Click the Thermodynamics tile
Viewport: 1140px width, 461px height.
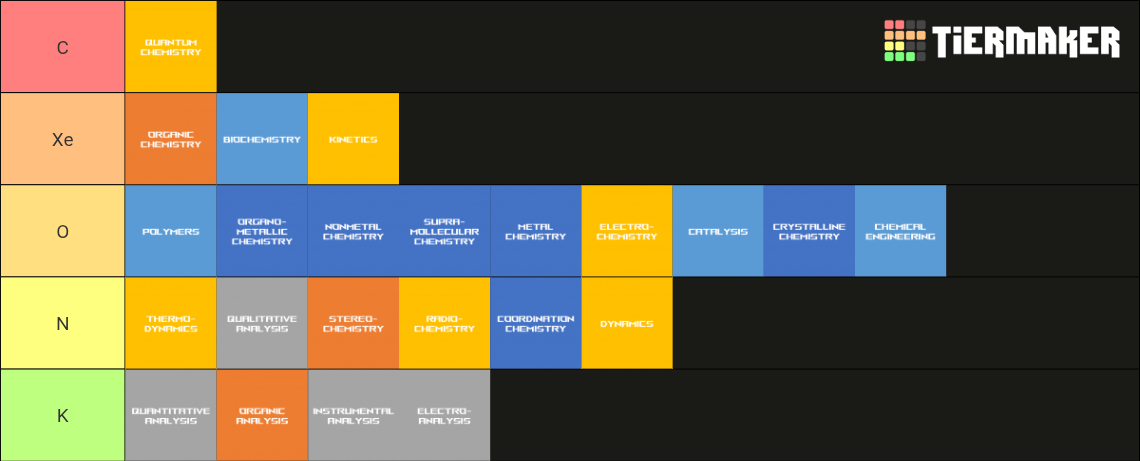pos(171,323)
